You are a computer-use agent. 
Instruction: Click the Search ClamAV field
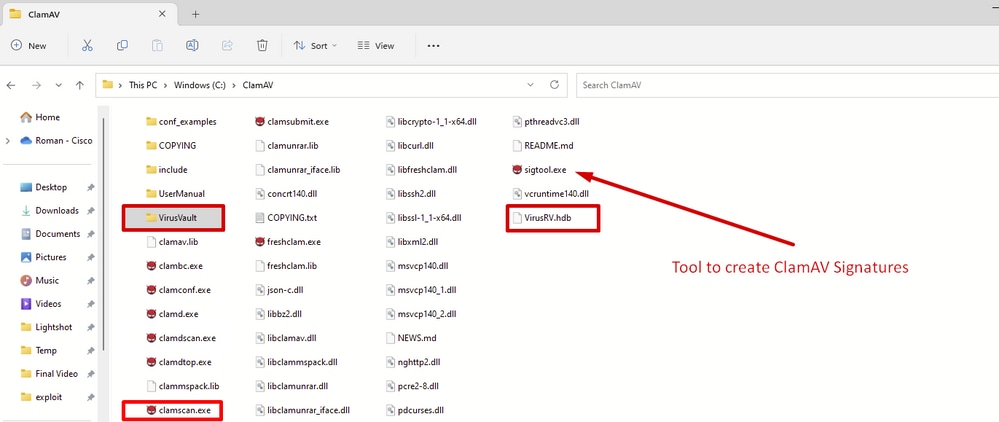[787, 84]
